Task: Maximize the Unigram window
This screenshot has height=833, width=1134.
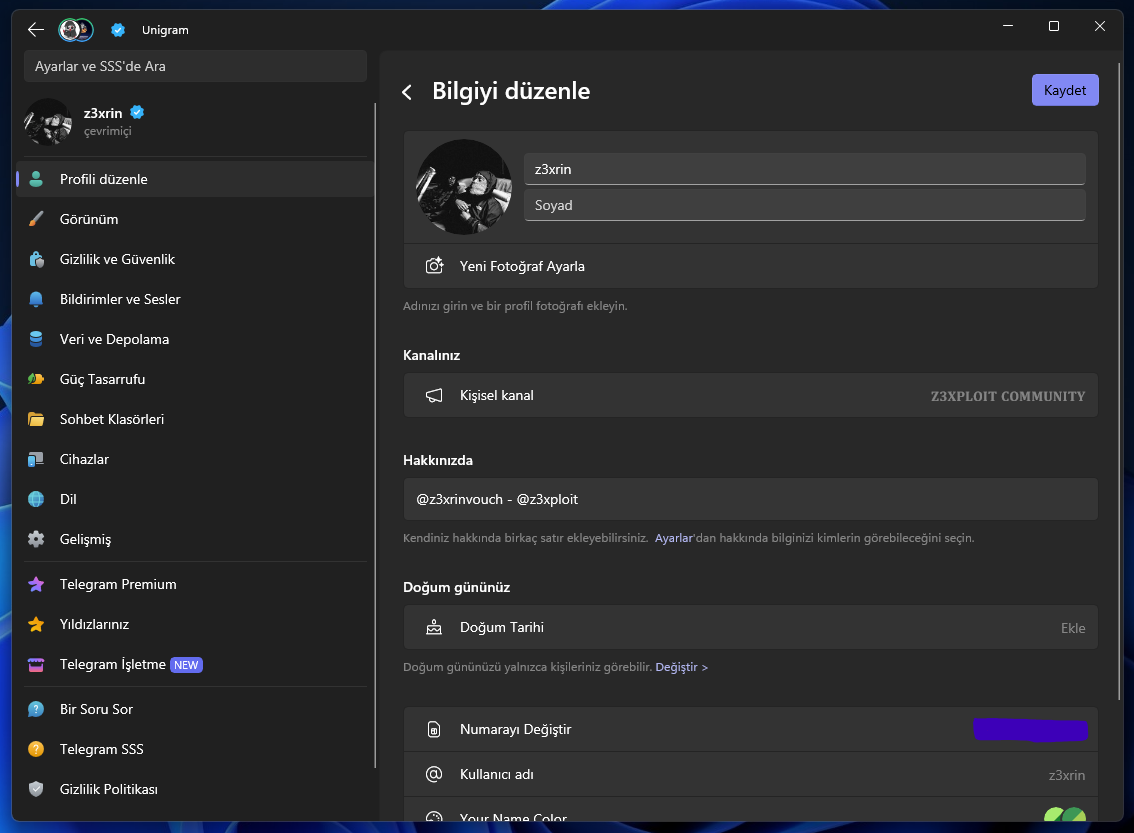Action: point(1054,26)
